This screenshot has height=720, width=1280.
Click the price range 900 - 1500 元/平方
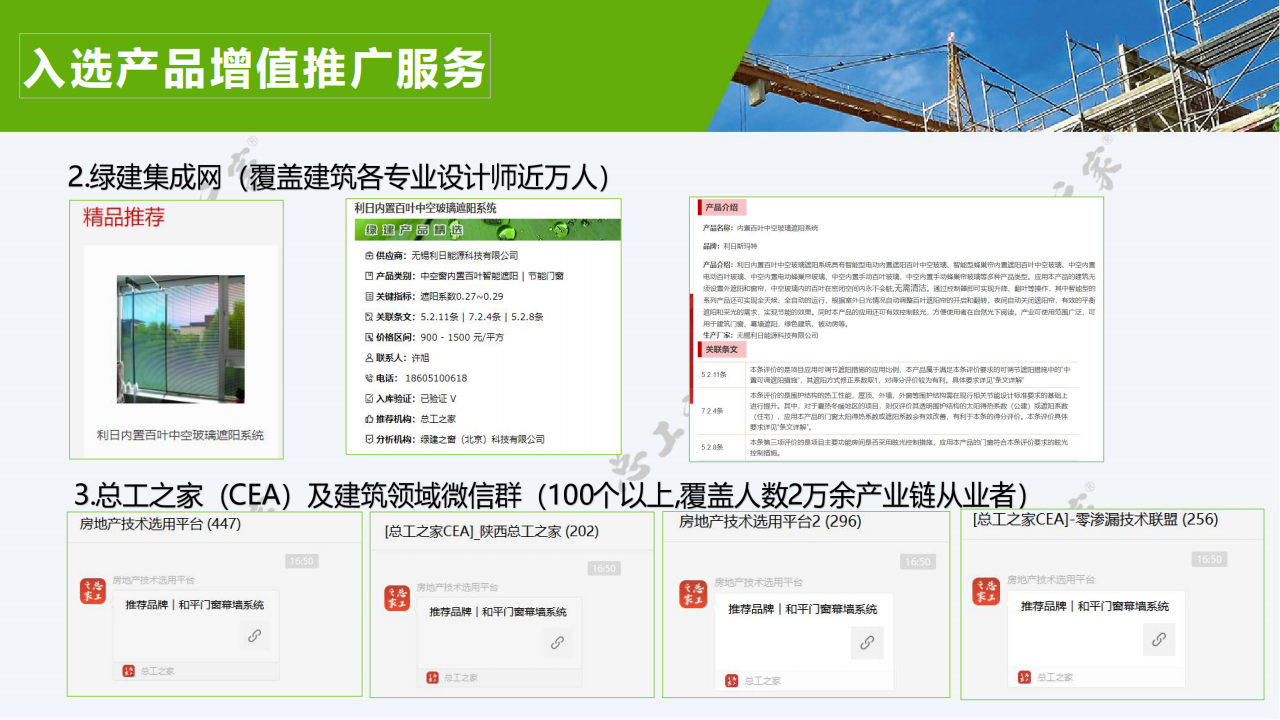[462, 337]
